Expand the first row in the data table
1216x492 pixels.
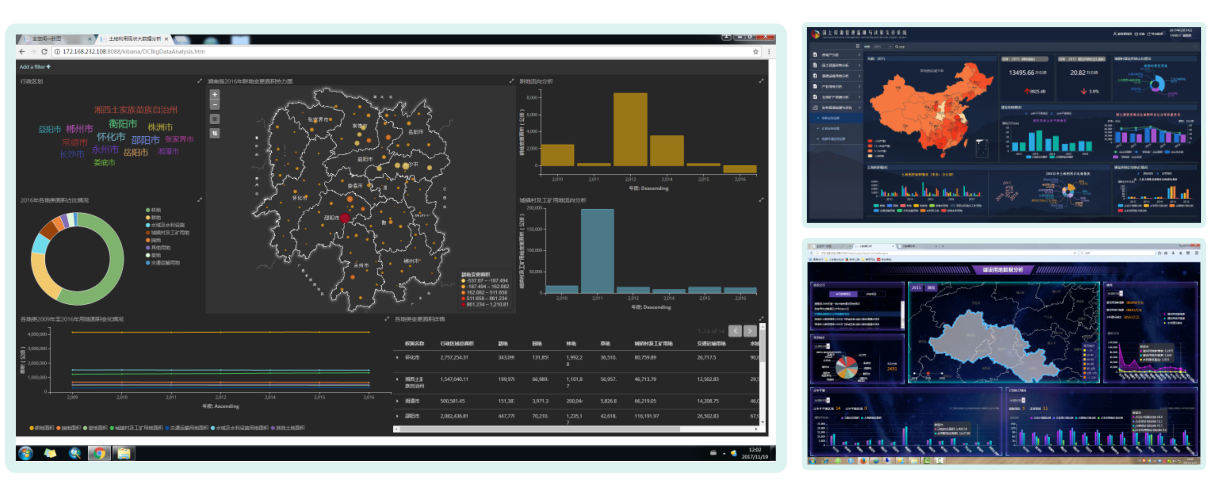[x=398, y=356]
